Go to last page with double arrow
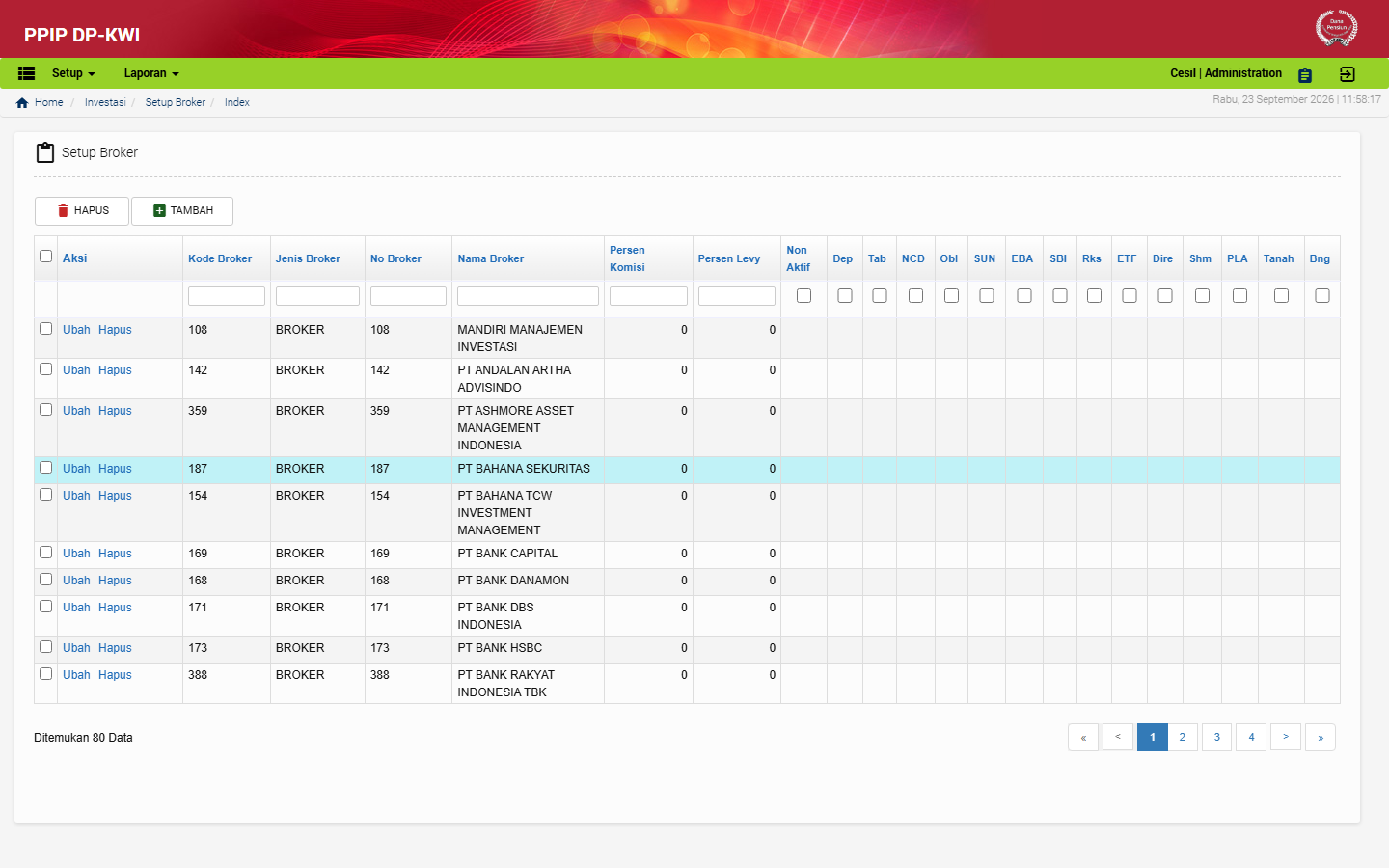Image resolution: width=1389 pixels, height=868 pixels. point(1321,738)
